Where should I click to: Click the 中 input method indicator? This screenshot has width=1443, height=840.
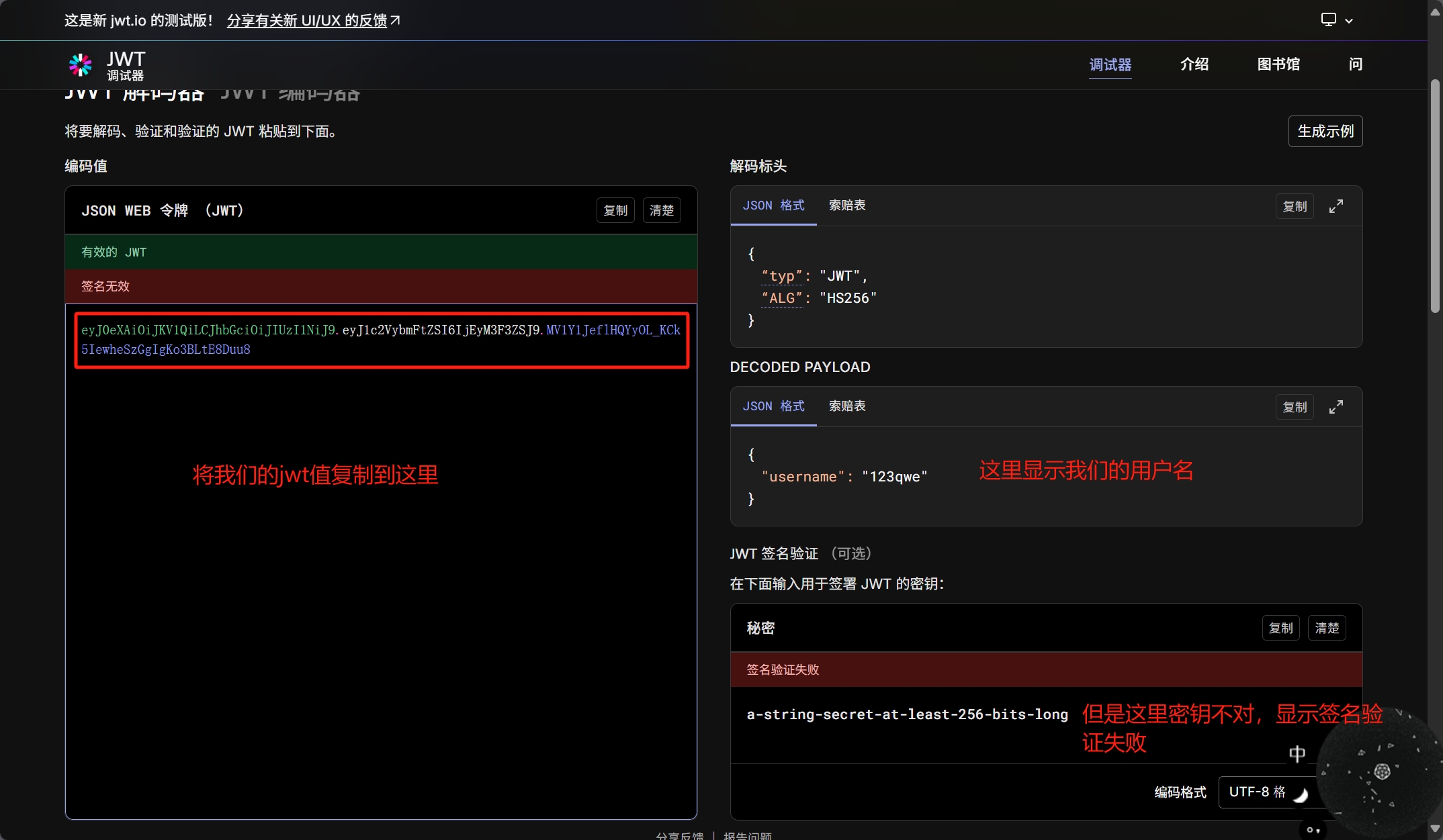(x=1297, y=753)
